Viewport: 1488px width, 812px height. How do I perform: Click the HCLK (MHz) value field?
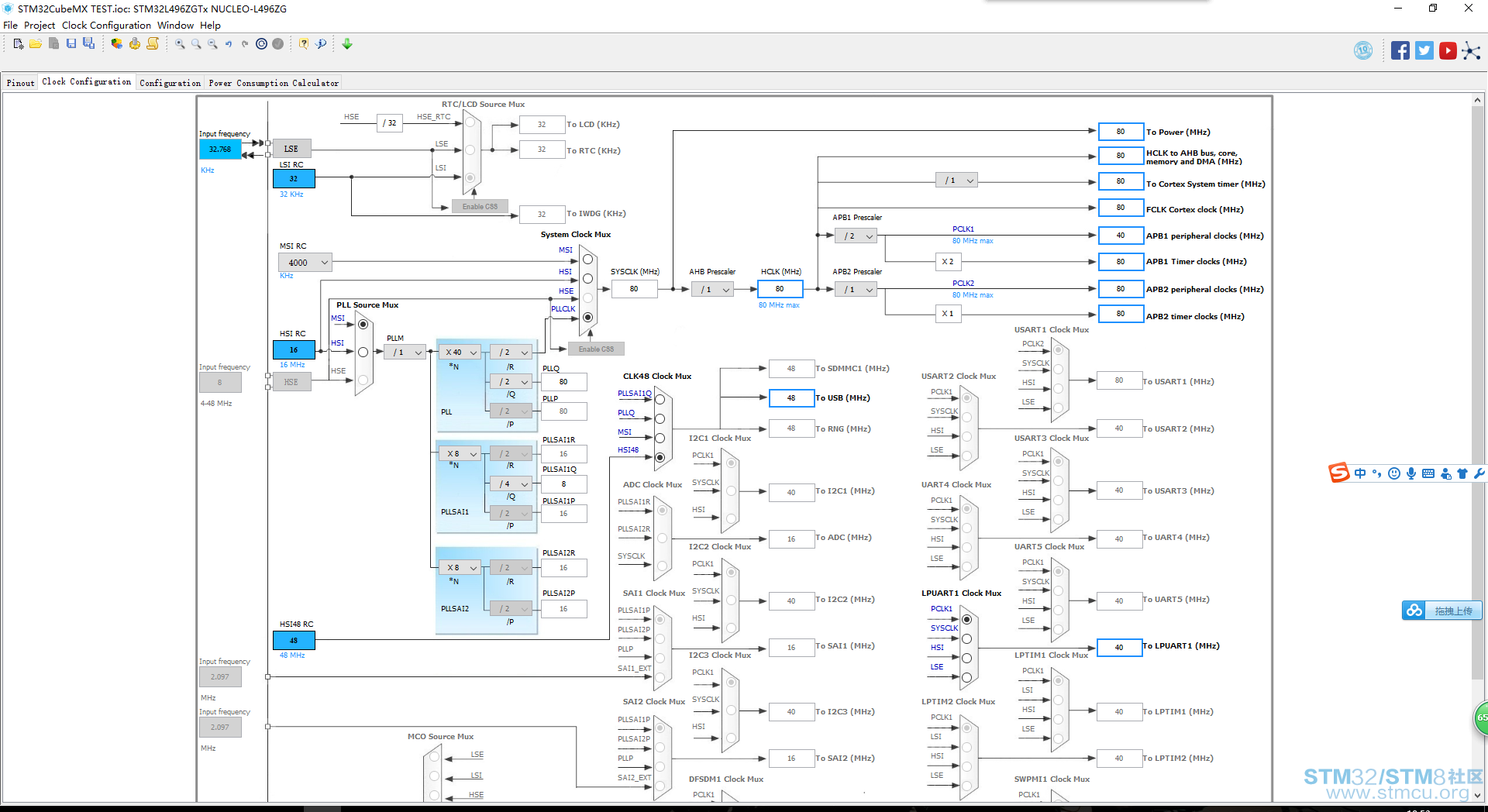[780, 289]
